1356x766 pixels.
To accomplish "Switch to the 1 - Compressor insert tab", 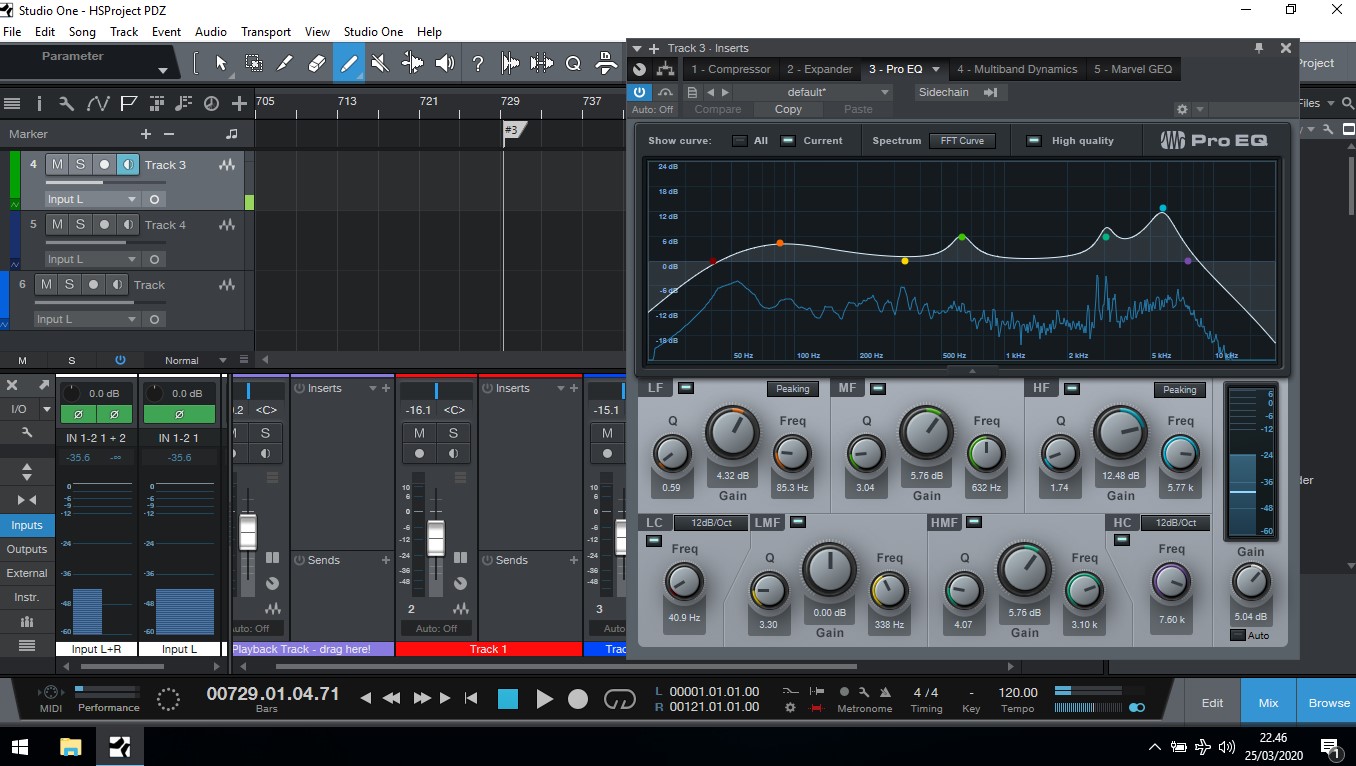I will (729, 69).
